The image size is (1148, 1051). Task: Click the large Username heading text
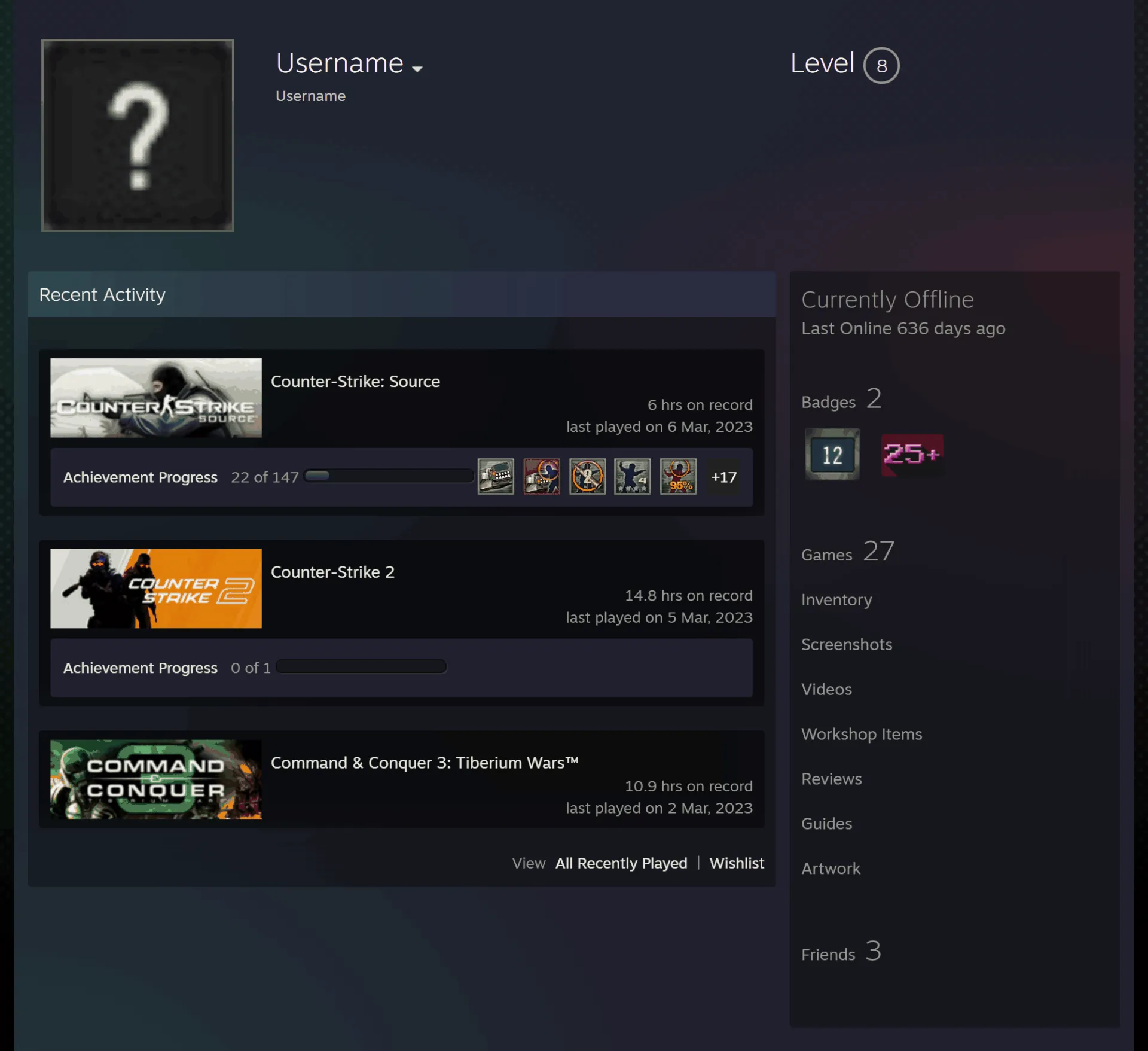(x=340, y=63)
